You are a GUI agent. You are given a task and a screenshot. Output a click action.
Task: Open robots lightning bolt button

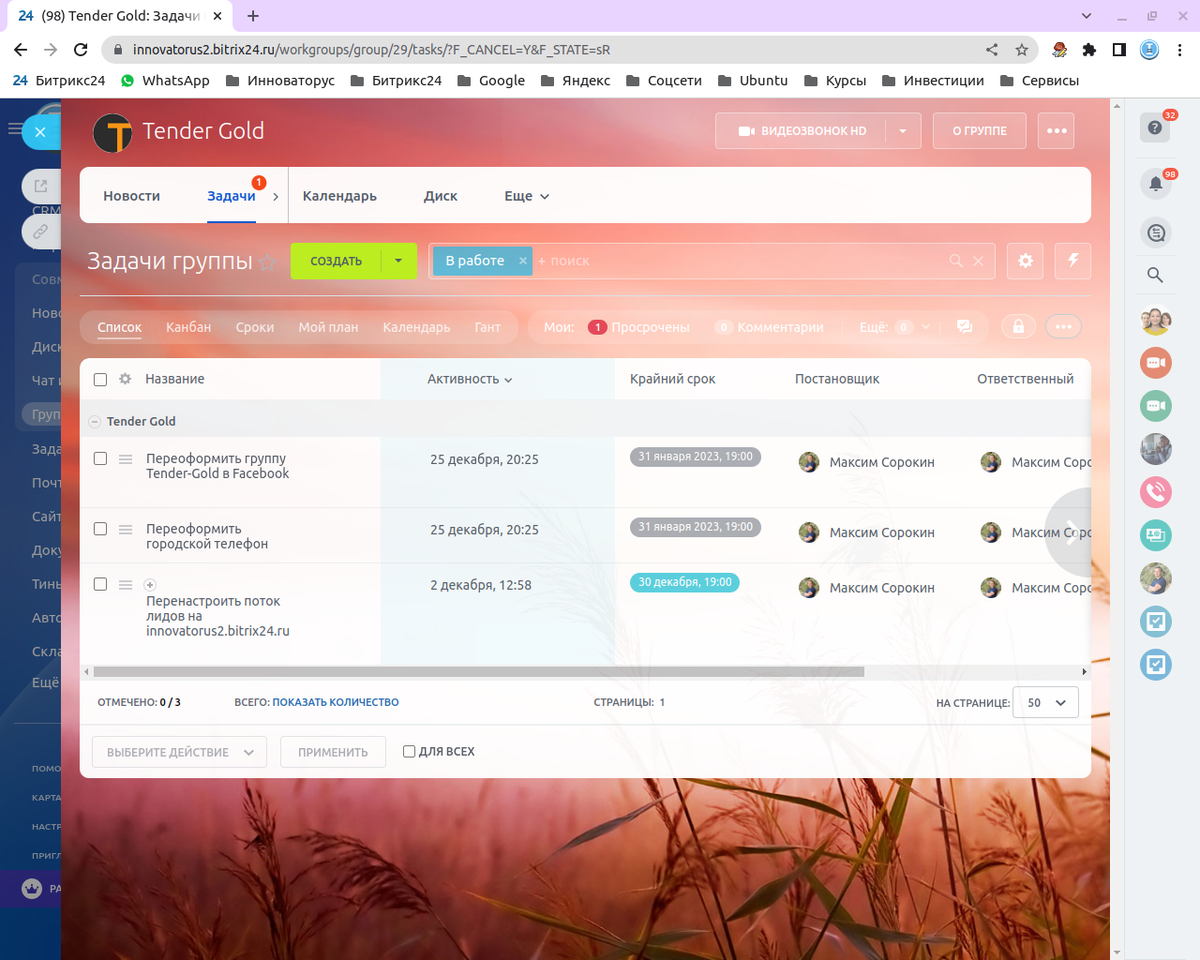click(x=1074, y=261)
